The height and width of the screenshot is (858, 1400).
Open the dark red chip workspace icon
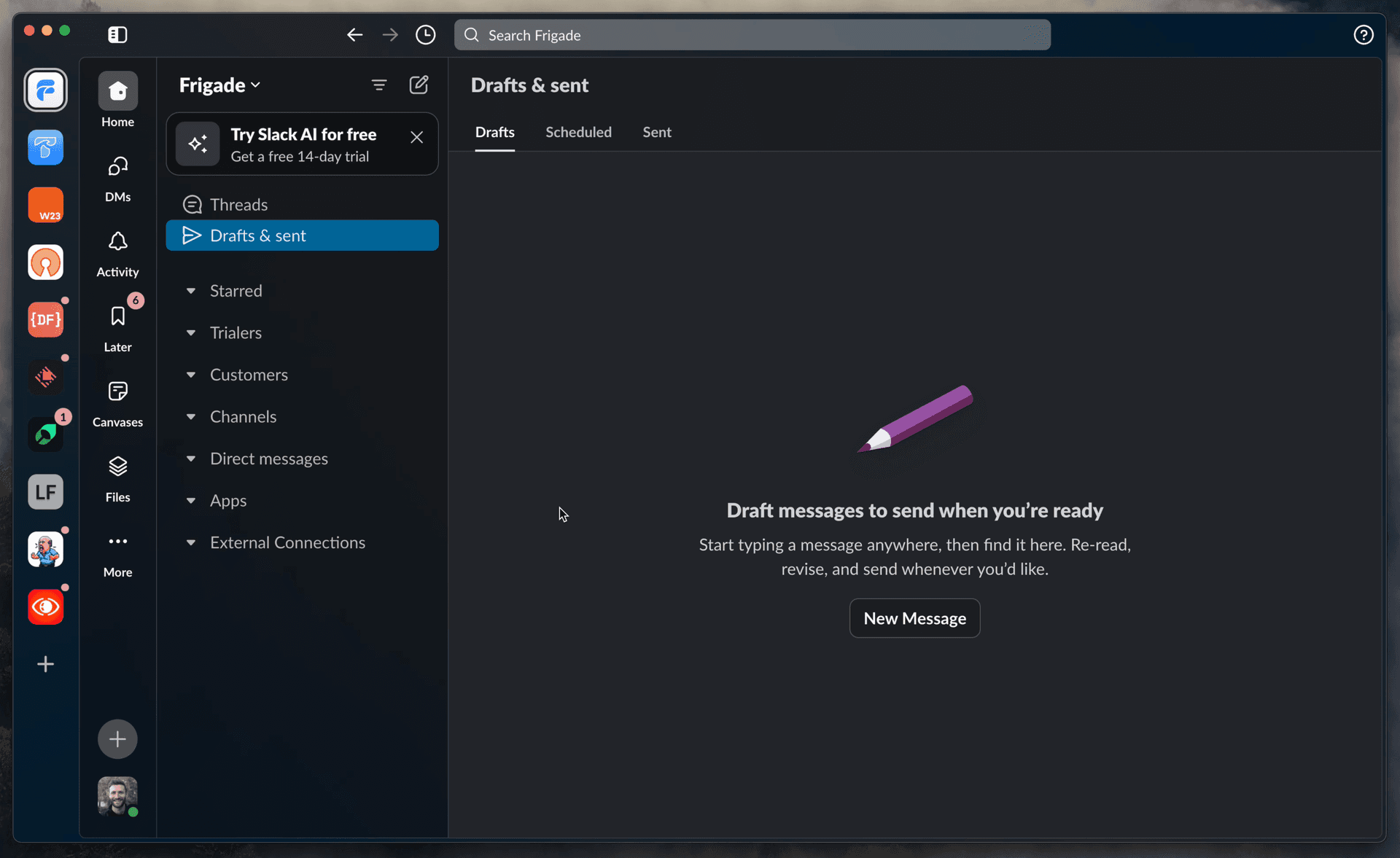(45, 377)
